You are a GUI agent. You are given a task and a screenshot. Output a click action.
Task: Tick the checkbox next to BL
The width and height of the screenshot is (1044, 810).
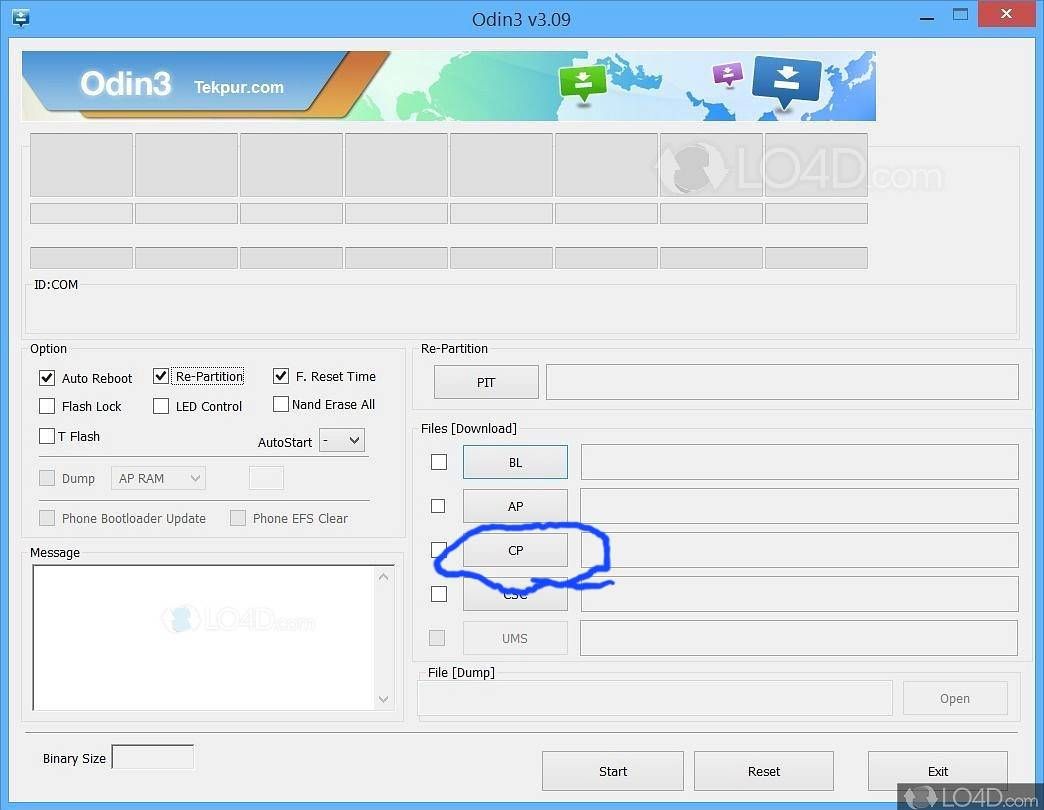click(x=438, y=462)
